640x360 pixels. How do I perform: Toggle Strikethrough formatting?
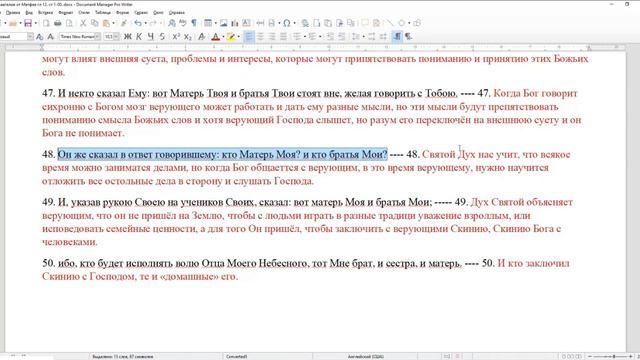[x=162, y=37]
